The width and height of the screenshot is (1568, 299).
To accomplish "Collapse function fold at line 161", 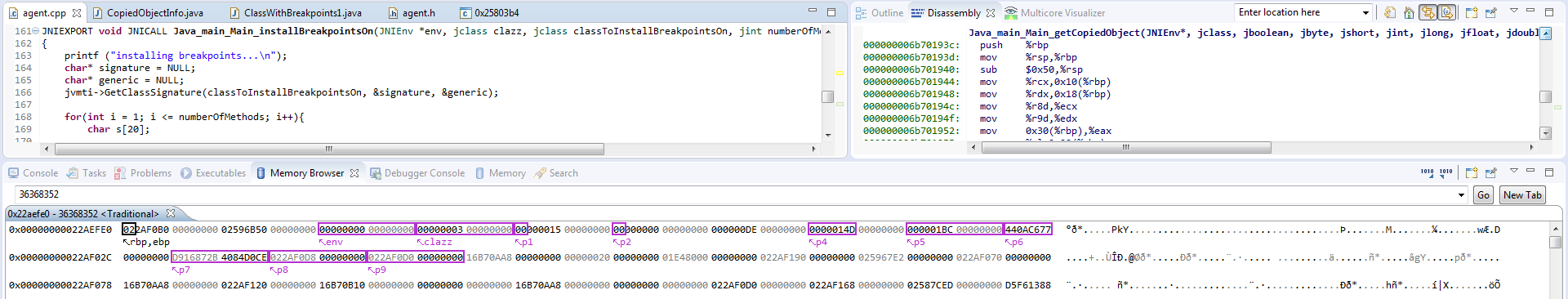I will coord(35,31).
